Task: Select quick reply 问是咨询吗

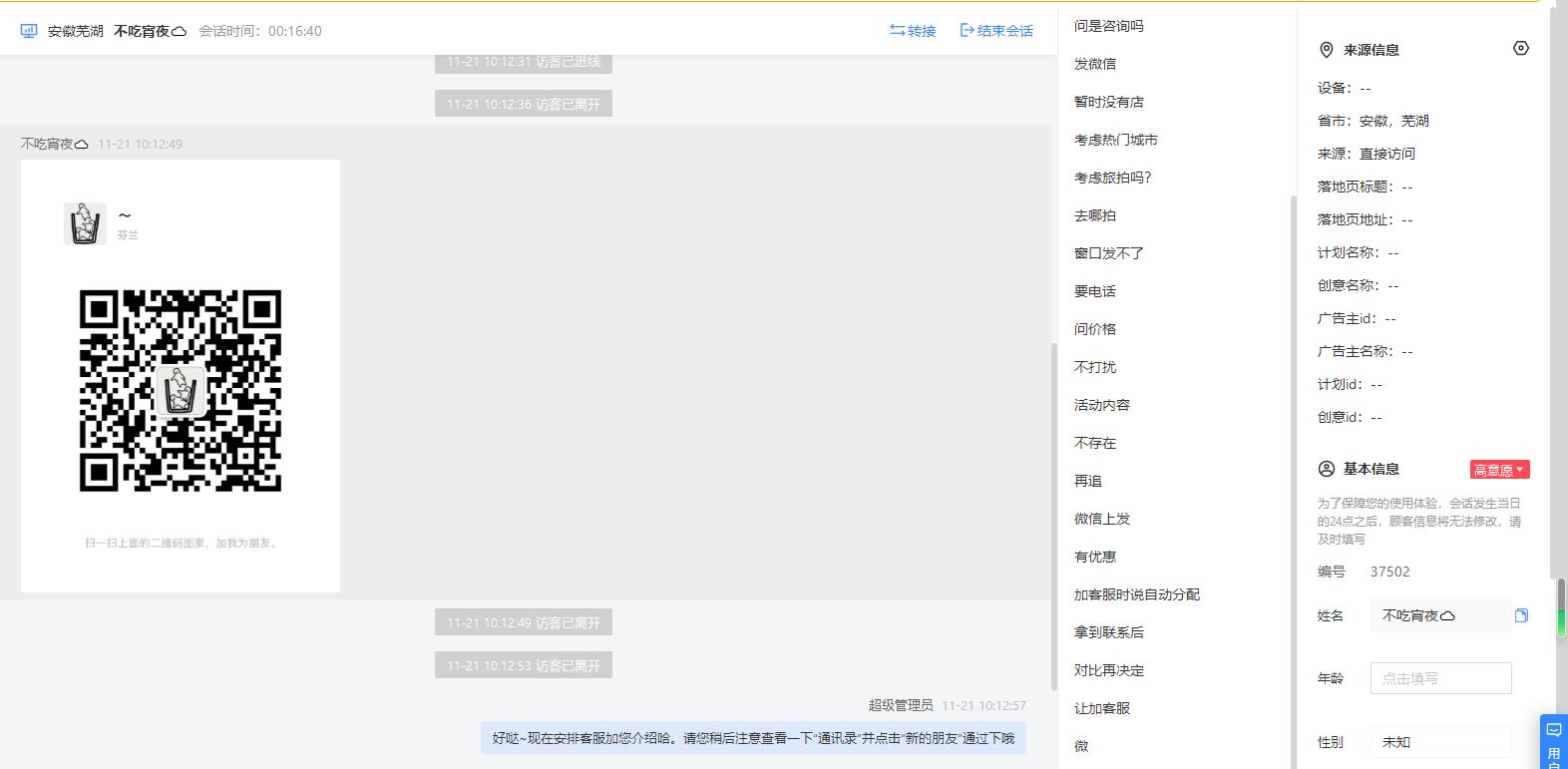Action: (1109, 26)
